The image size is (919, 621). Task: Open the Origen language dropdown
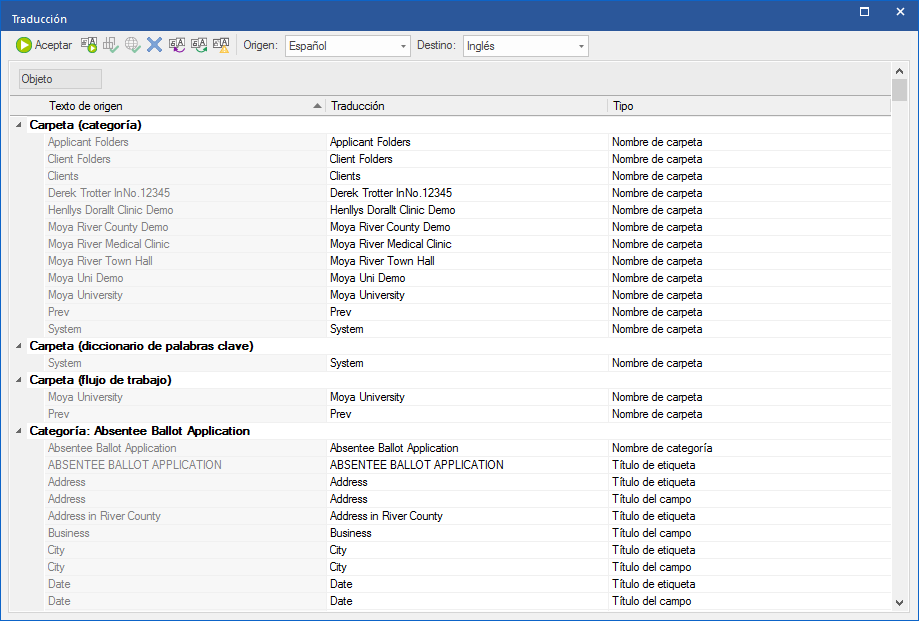[x=348, y=46]
